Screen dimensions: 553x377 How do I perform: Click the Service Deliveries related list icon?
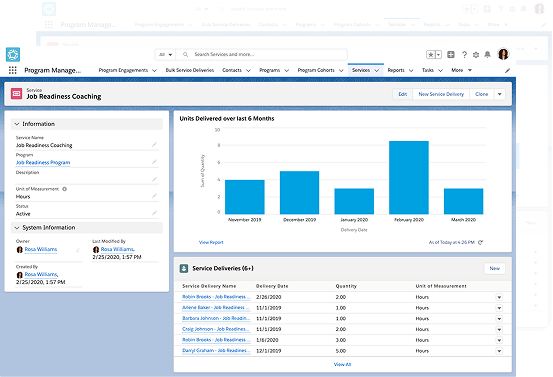(x=184, y=268)
